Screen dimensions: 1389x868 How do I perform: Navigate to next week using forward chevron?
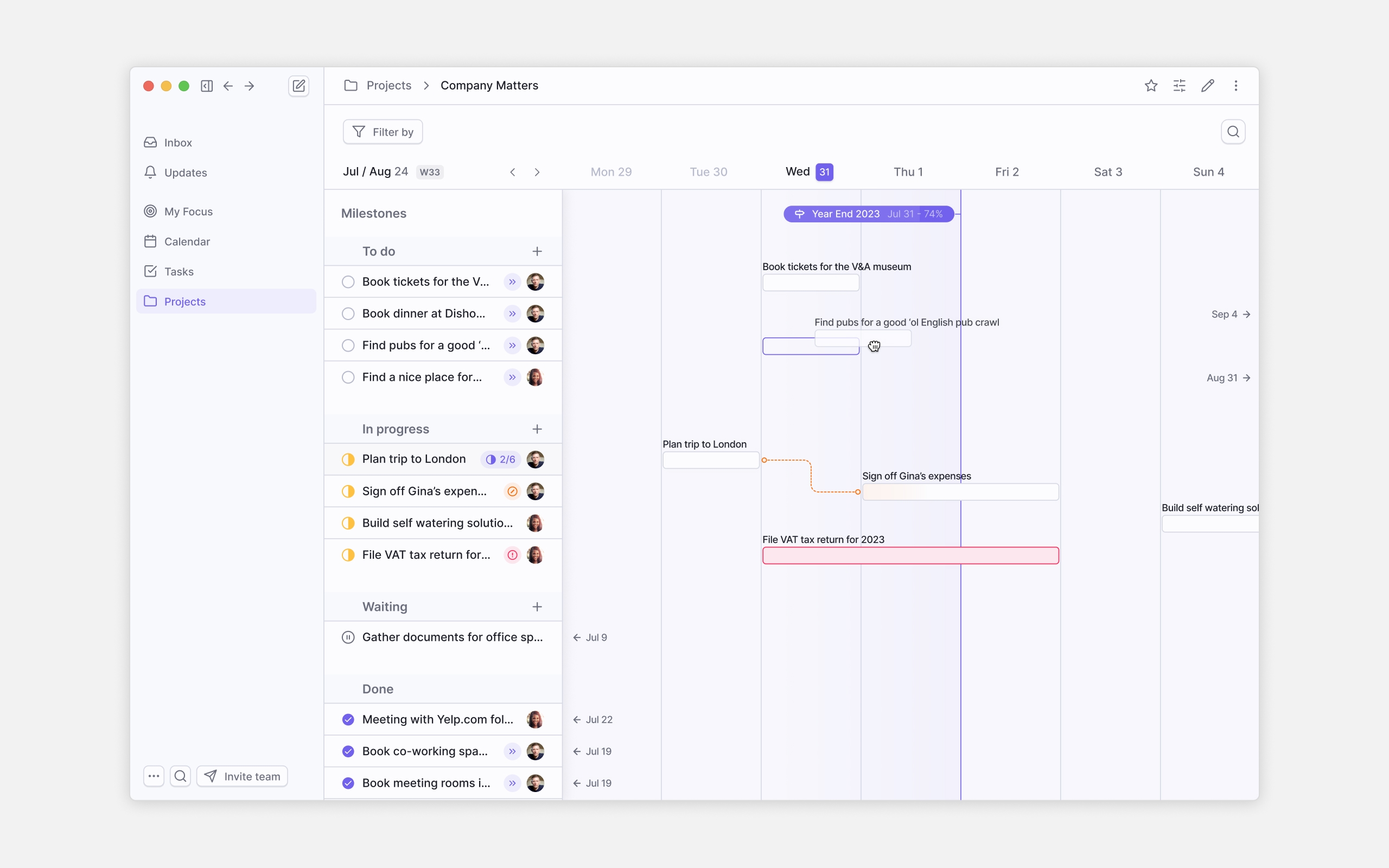(x=538, y=171)
